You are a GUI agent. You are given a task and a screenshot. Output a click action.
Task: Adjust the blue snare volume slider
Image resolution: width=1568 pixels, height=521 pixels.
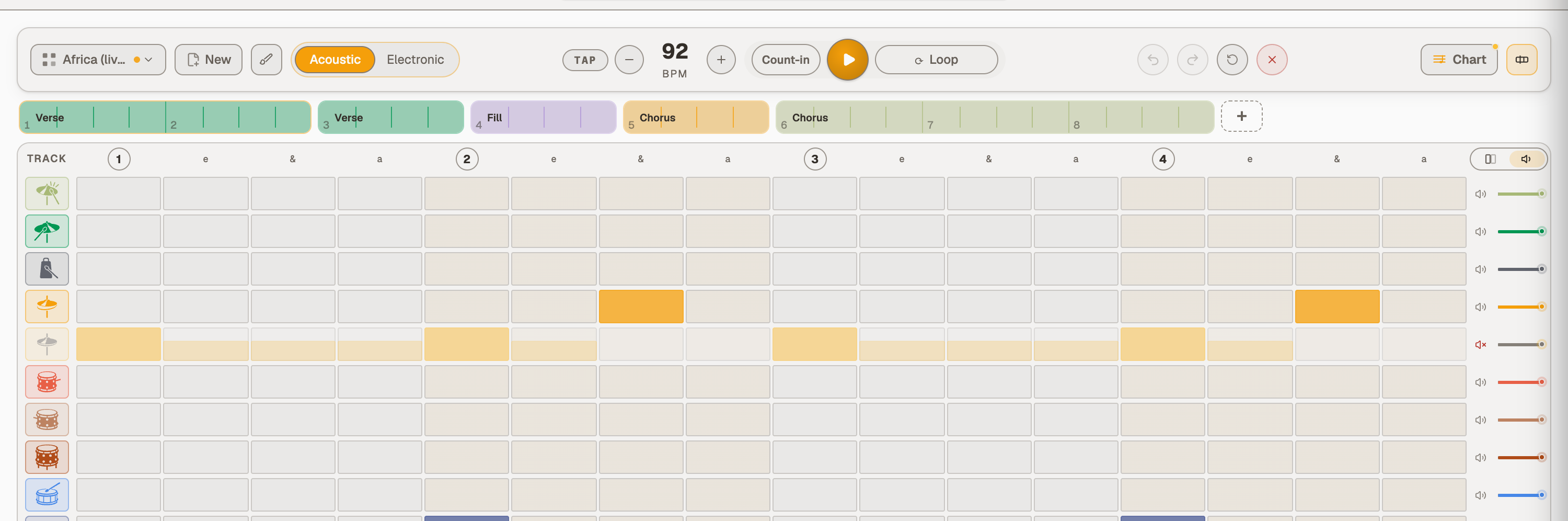pyautogui.click(x=1521, y=495)
